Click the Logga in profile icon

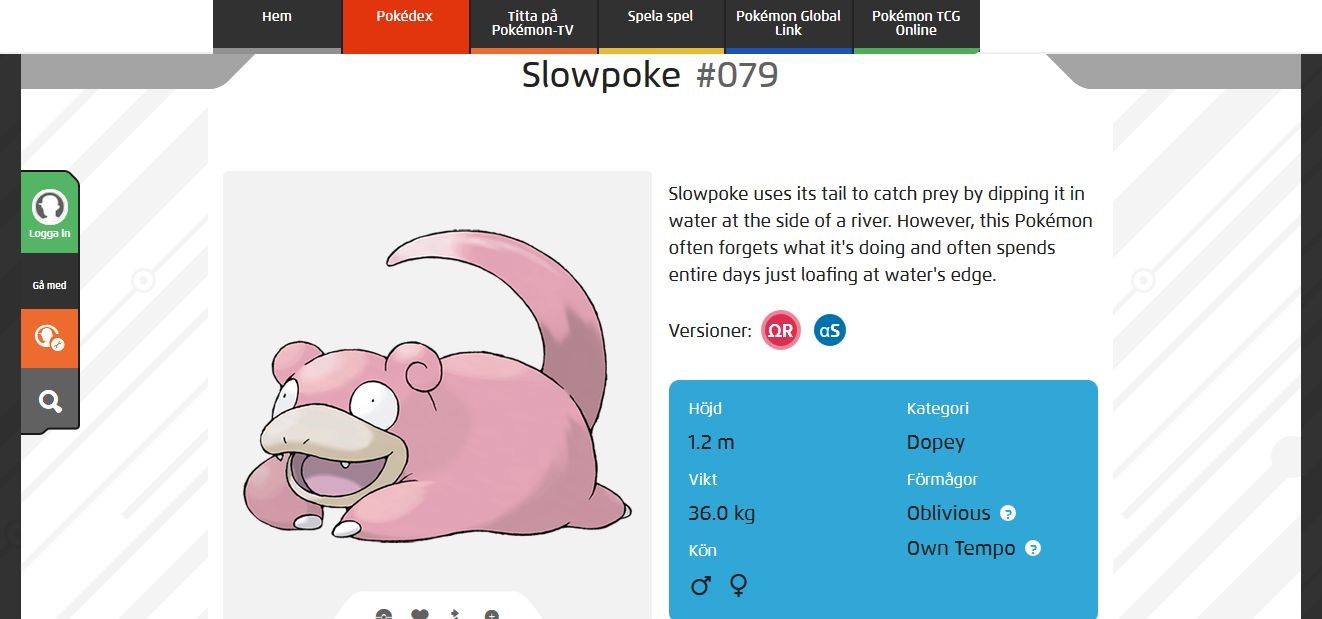[x=50, y=209]
